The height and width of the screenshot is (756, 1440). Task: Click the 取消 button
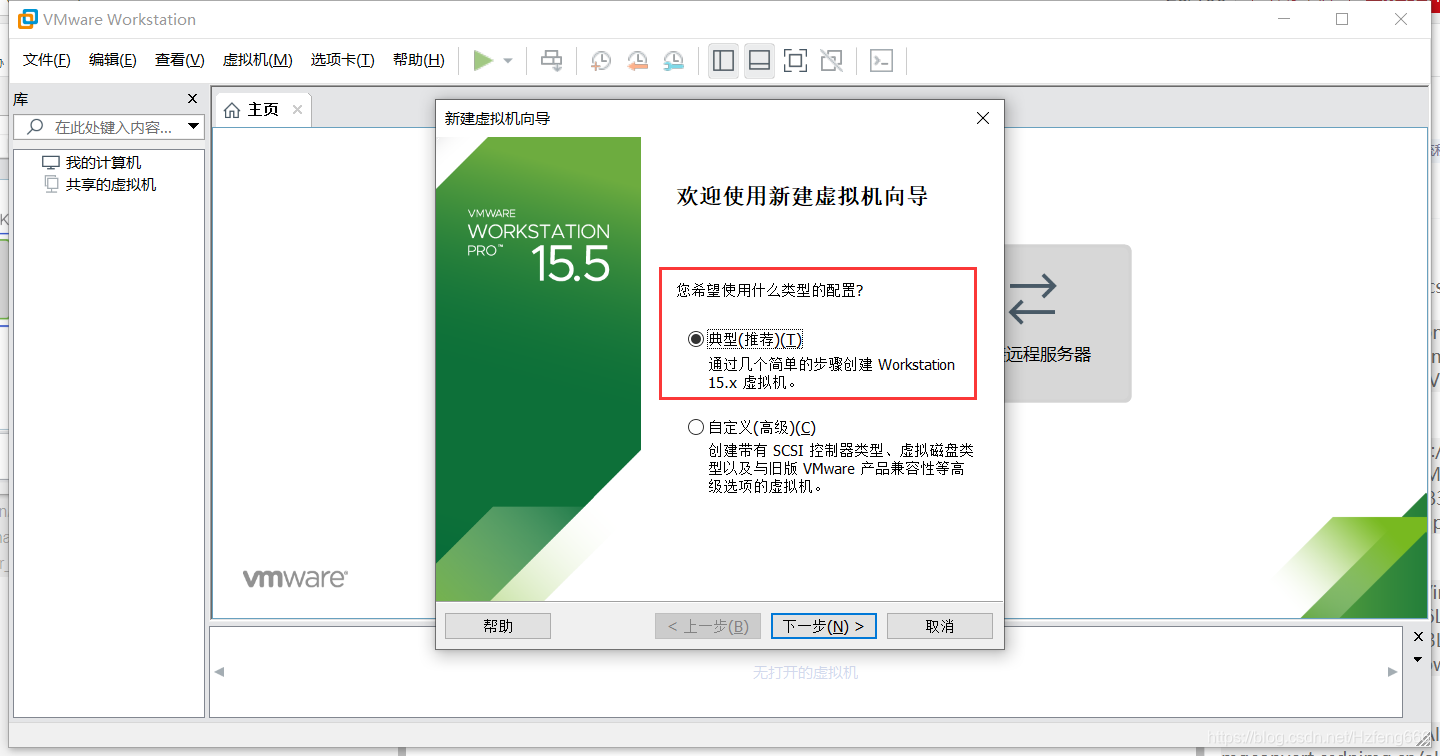click(940, 626)
